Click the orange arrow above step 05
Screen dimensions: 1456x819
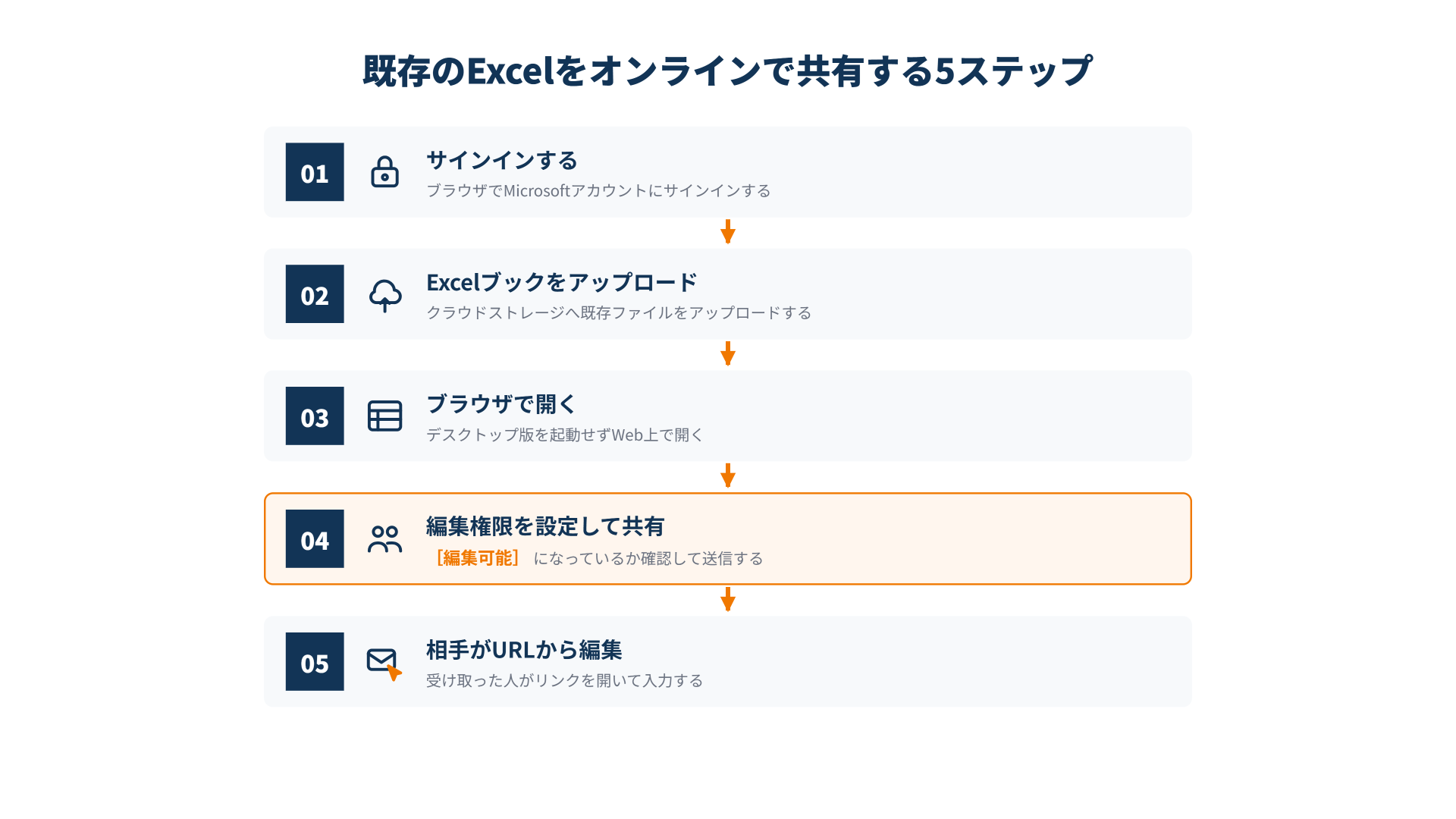(728, 600)
